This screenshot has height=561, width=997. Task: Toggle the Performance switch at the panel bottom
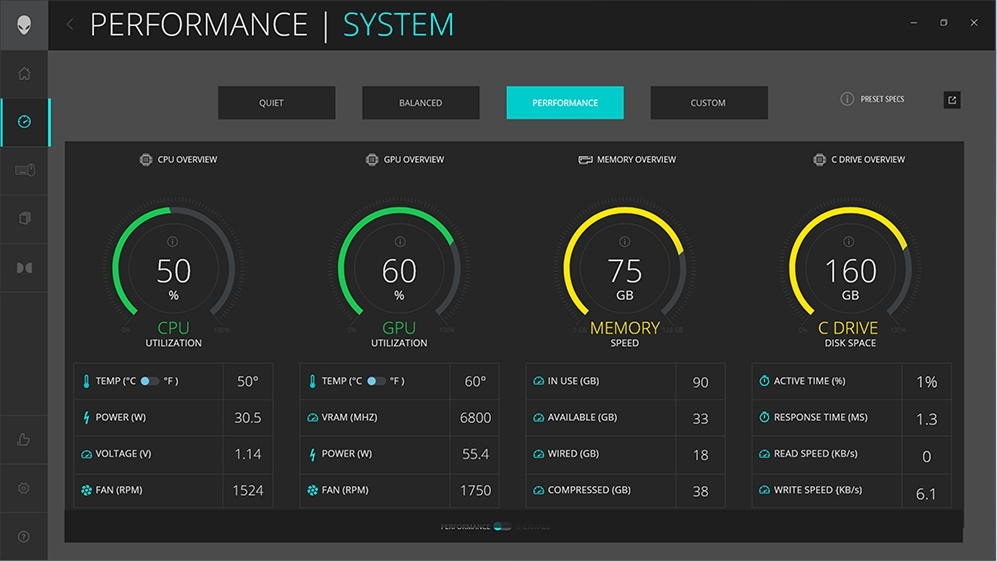point(501,526)
